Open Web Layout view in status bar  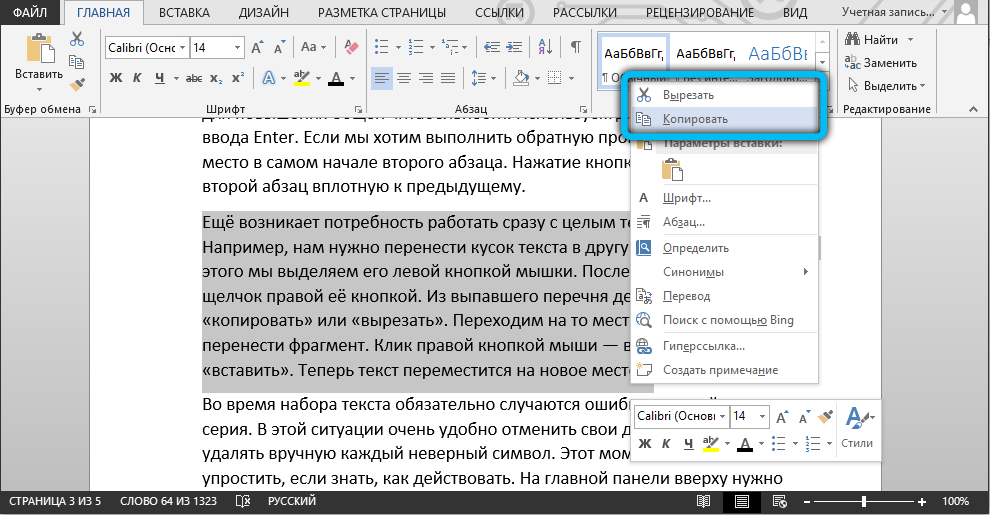781,500
